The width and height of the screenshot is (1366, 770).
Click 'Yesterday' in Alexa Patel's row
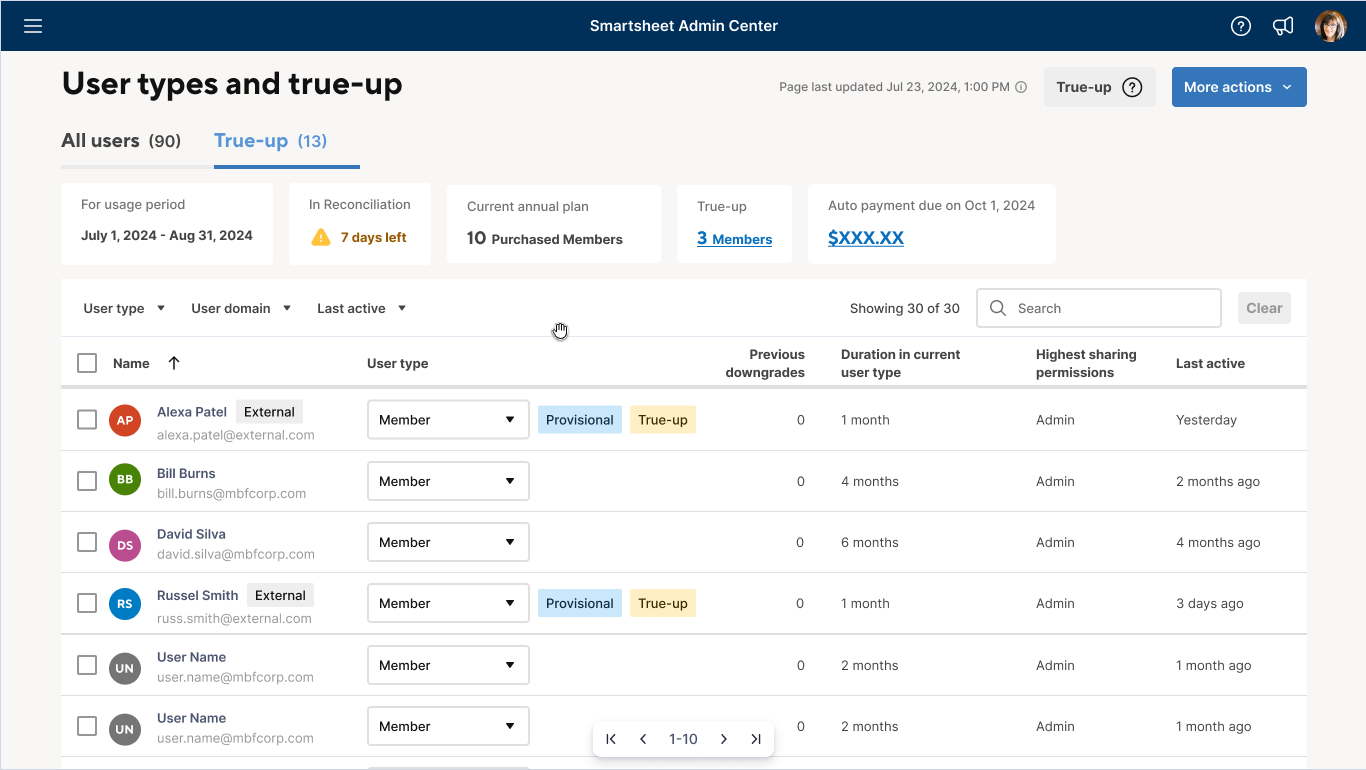1206,420
